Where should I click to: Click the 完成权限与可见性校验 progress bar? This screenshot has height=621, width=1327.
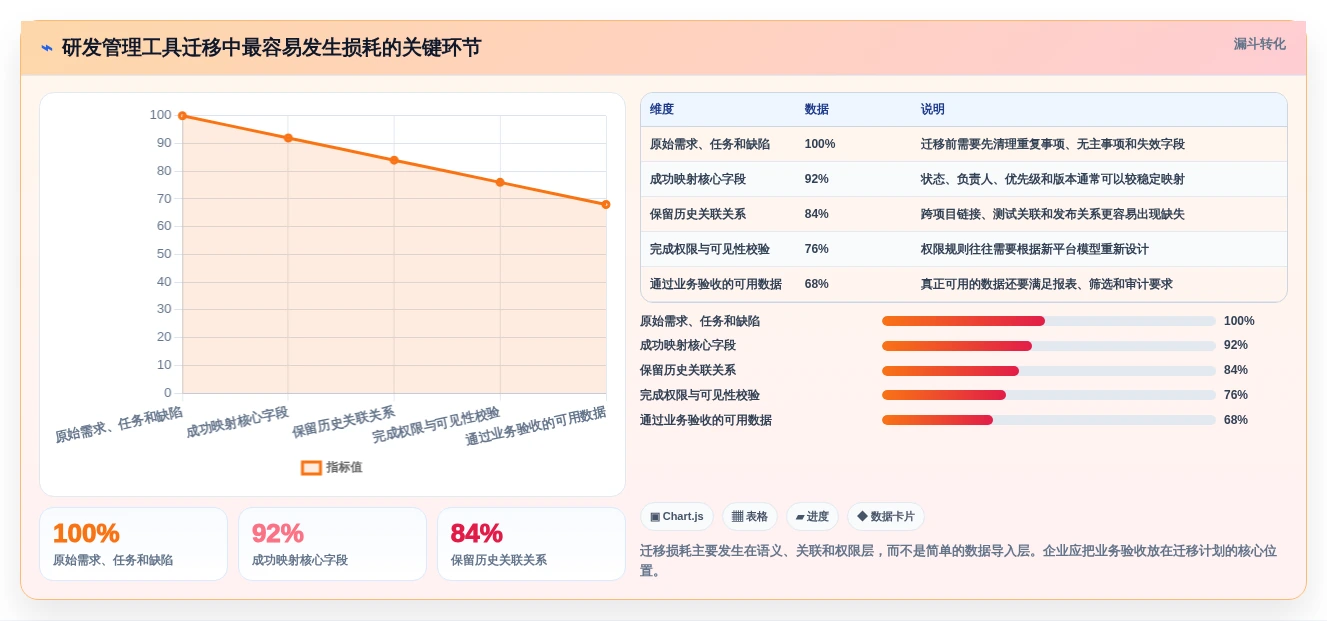coord(1049,395)
